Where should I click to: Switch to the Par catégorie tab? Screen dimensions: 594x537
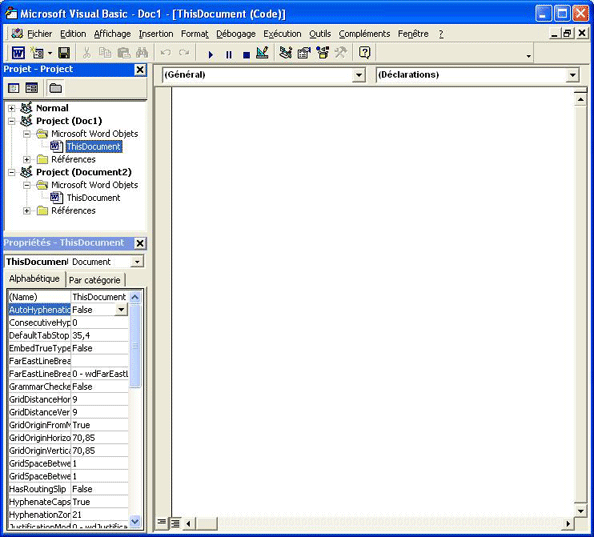[x=95, y=280]
